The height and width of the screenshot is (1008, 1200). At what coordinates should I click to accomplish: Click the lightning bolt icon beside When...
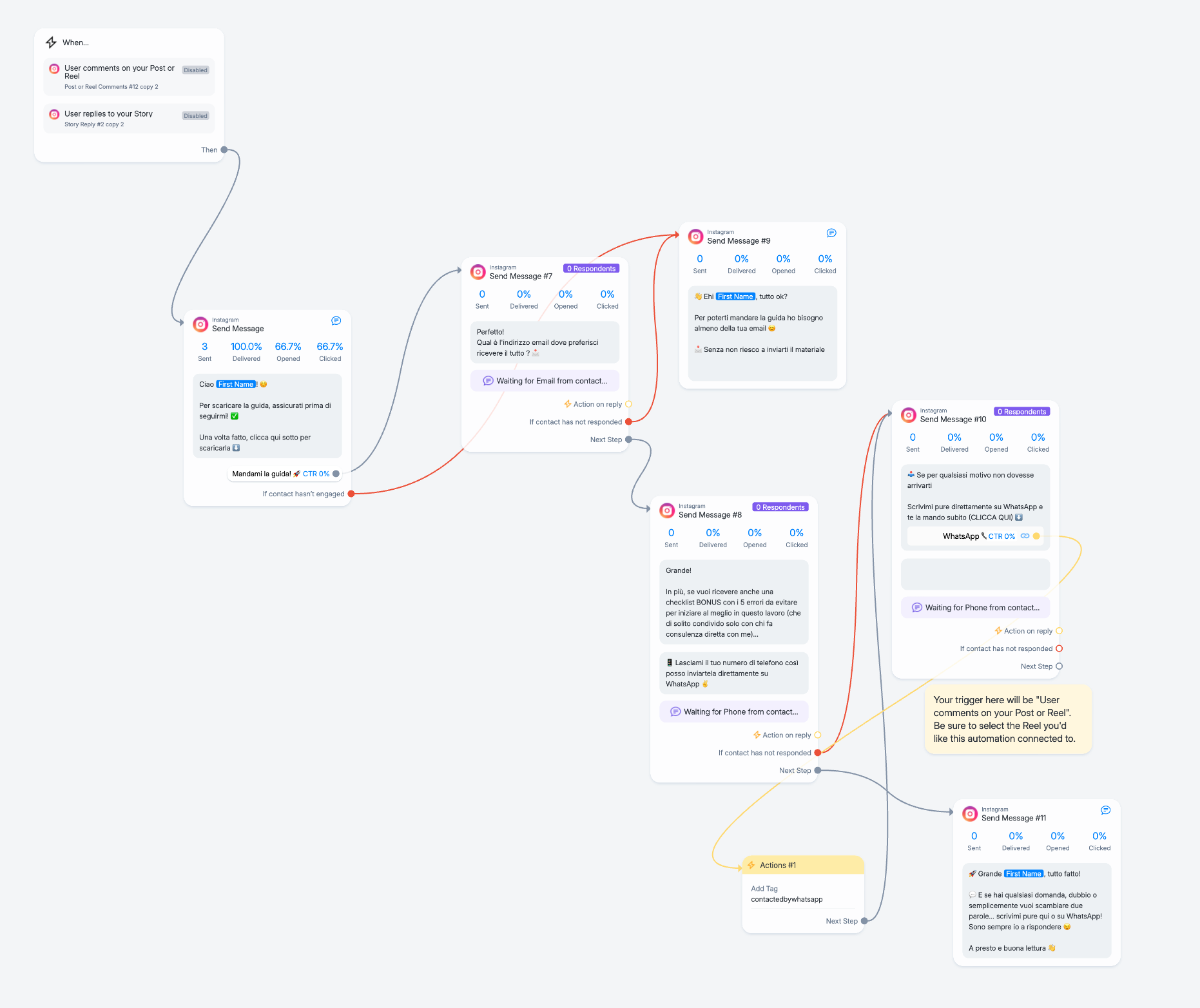click(x=51, y=43)
